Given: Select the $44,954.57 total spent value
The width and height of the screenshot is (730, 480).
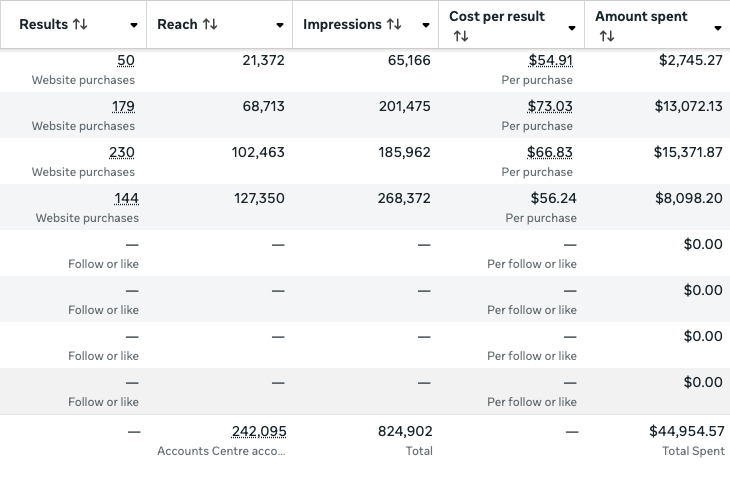Looking at the screenshot, I should pos(687,432).
